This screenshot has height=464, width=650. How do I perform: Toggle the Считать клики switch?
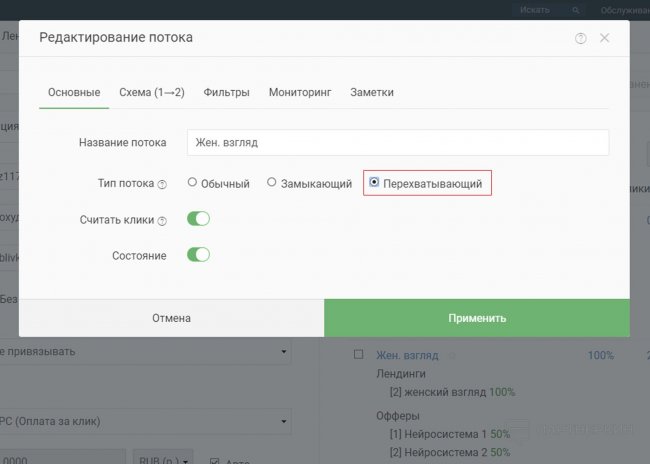pos(198,219)
